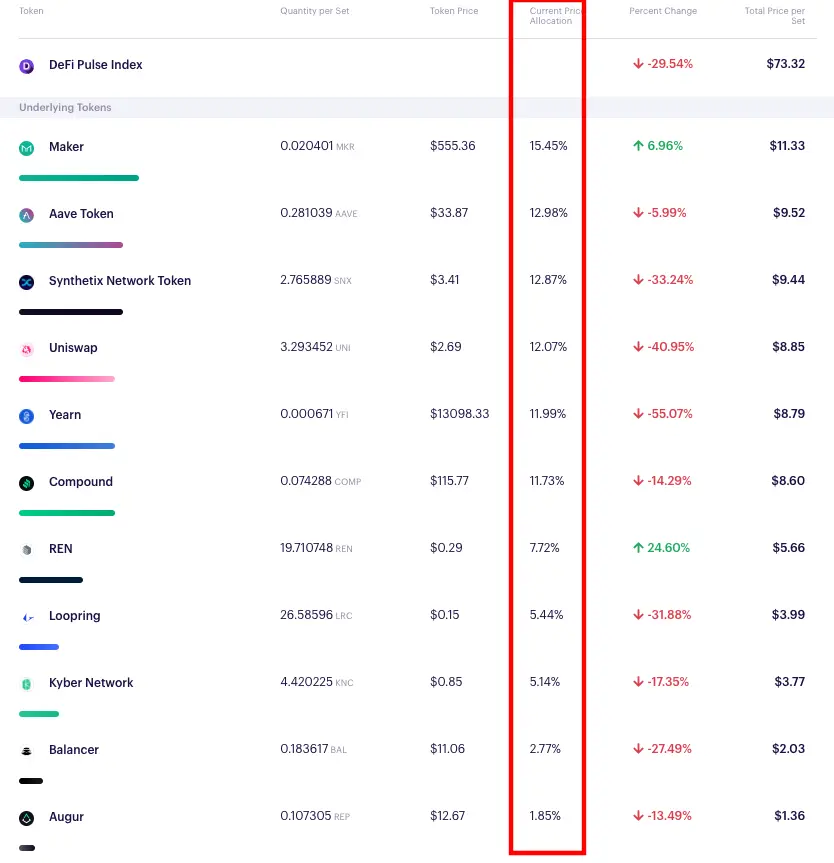The width and height of the screenshot is (834, 863).
Task: Open the REN token name
Action: tap(61, 549)
